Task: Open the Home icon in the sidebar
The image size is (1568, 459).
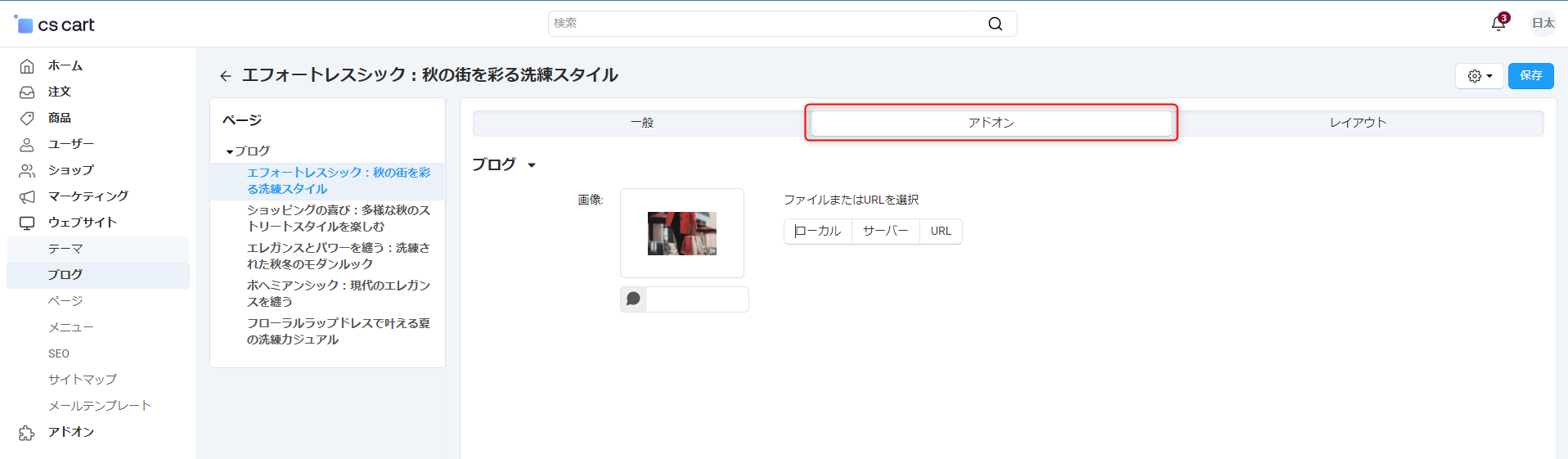Action: pyautogui.click(x=27, y=66)
